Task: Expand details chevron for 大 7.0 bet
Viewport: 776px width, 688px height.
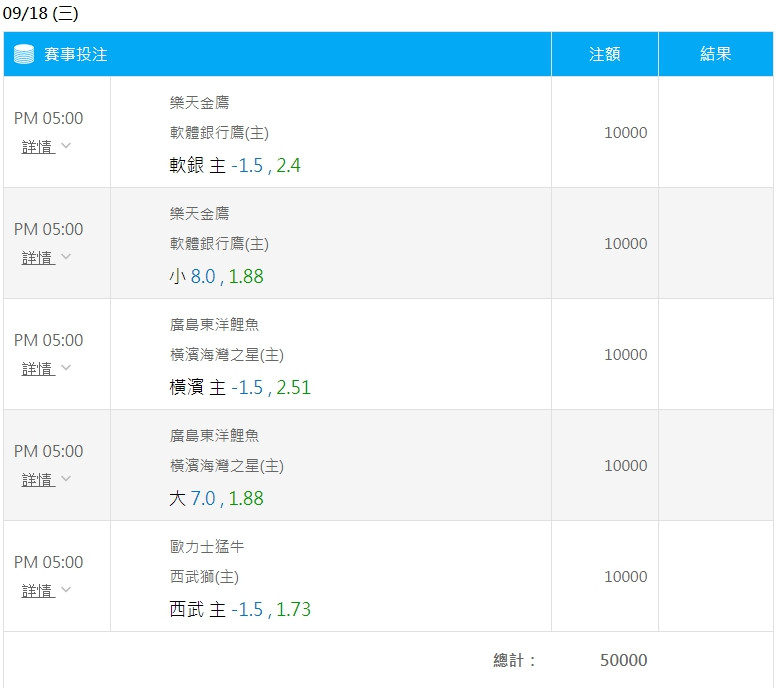Action: click(66, 479)
